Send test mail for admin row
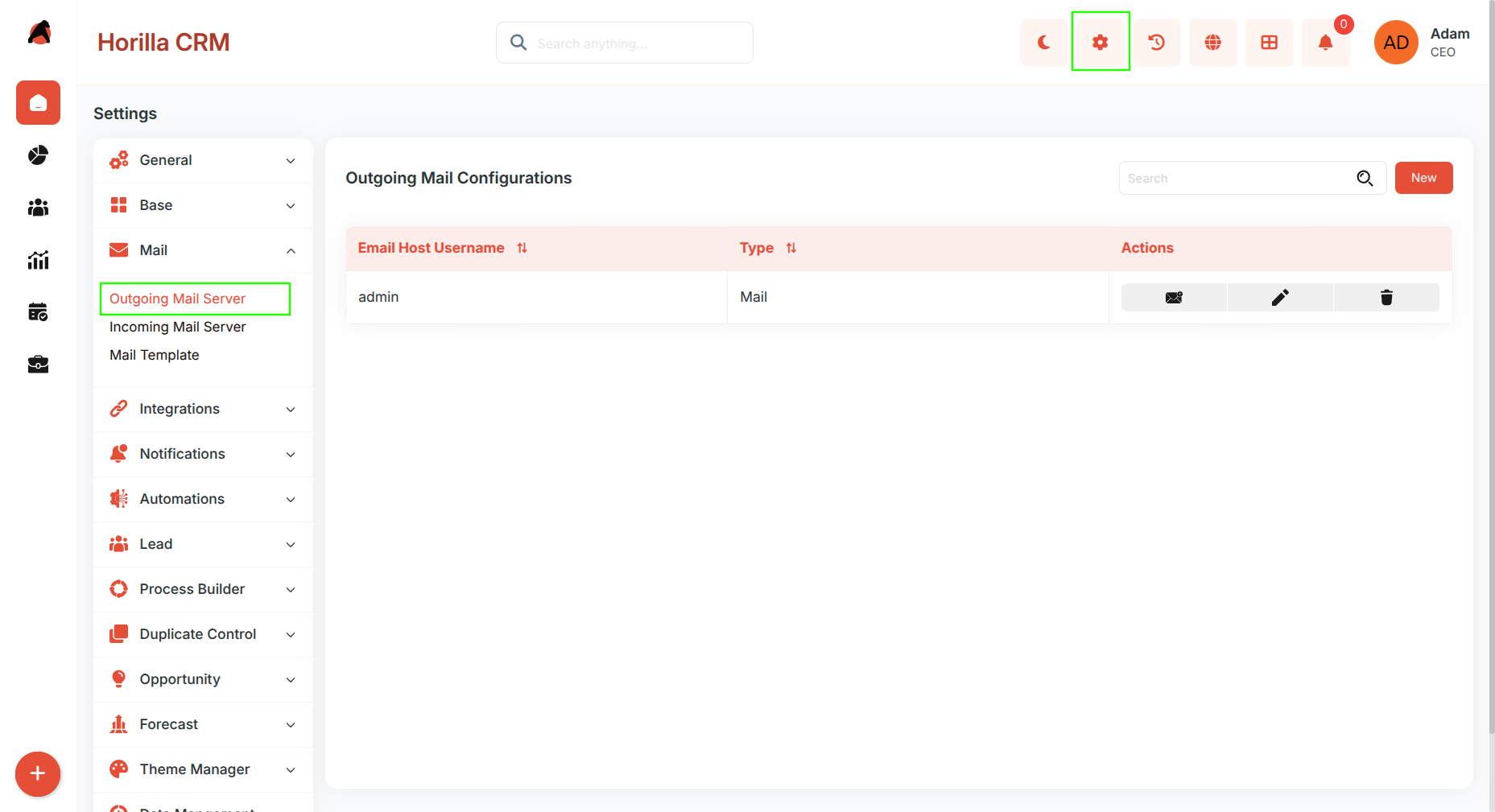Image resolution: width=1495 pixels, height=812 pixels. 1174,298
